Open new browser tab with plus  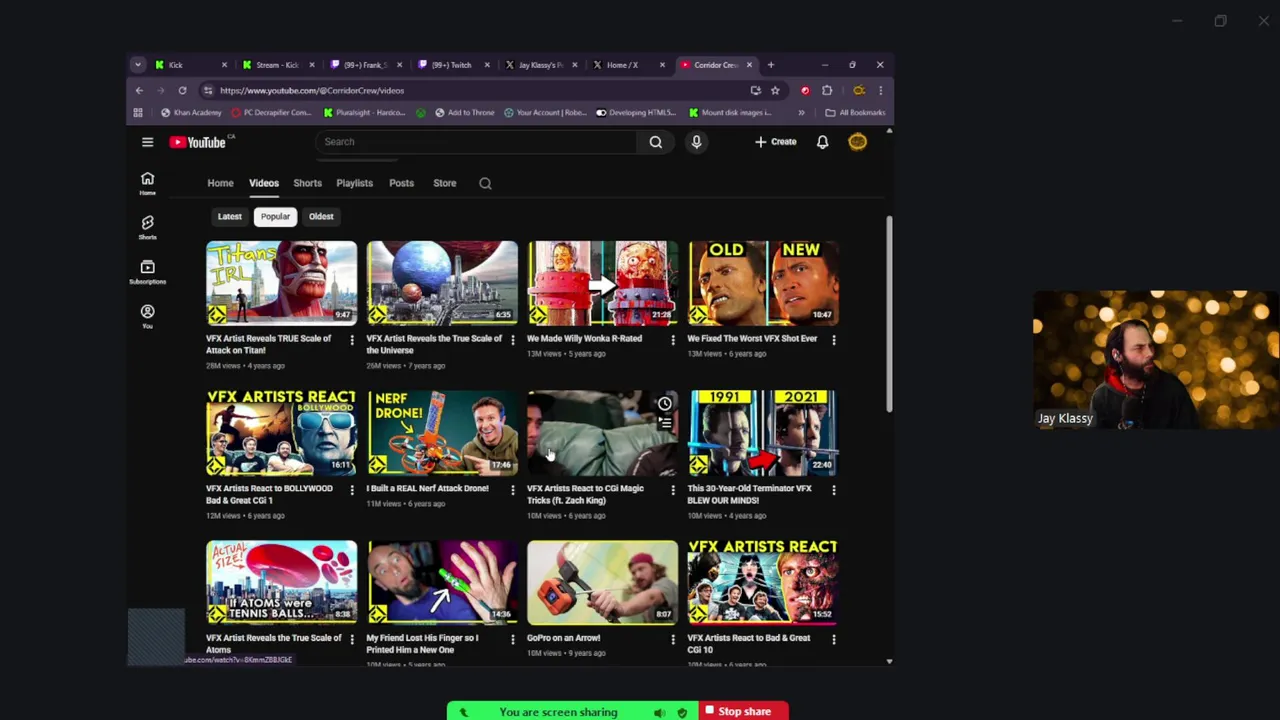click(770, 65)
